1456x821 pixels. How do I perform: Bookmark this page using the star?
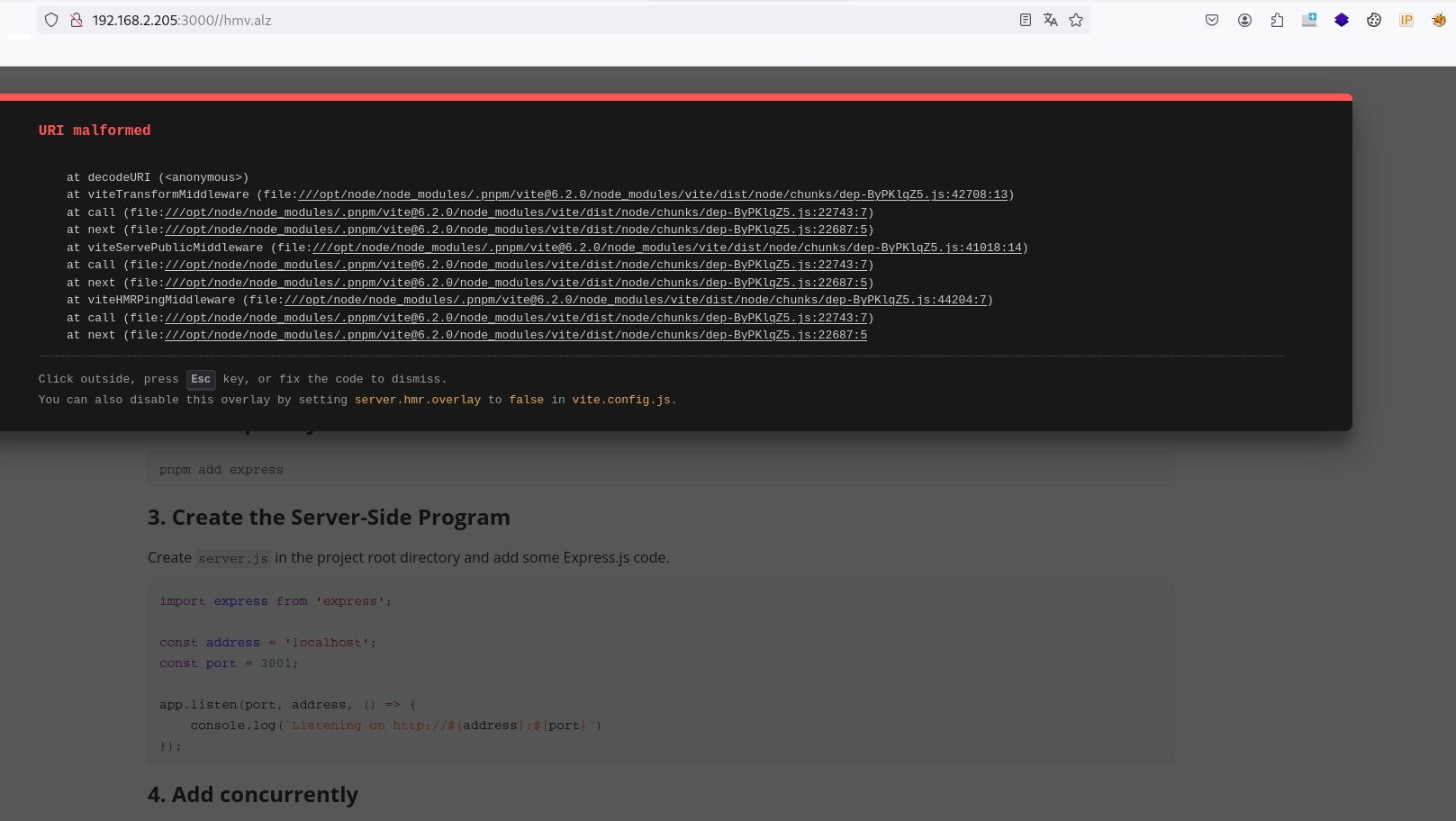click(x=1076, y=20)
